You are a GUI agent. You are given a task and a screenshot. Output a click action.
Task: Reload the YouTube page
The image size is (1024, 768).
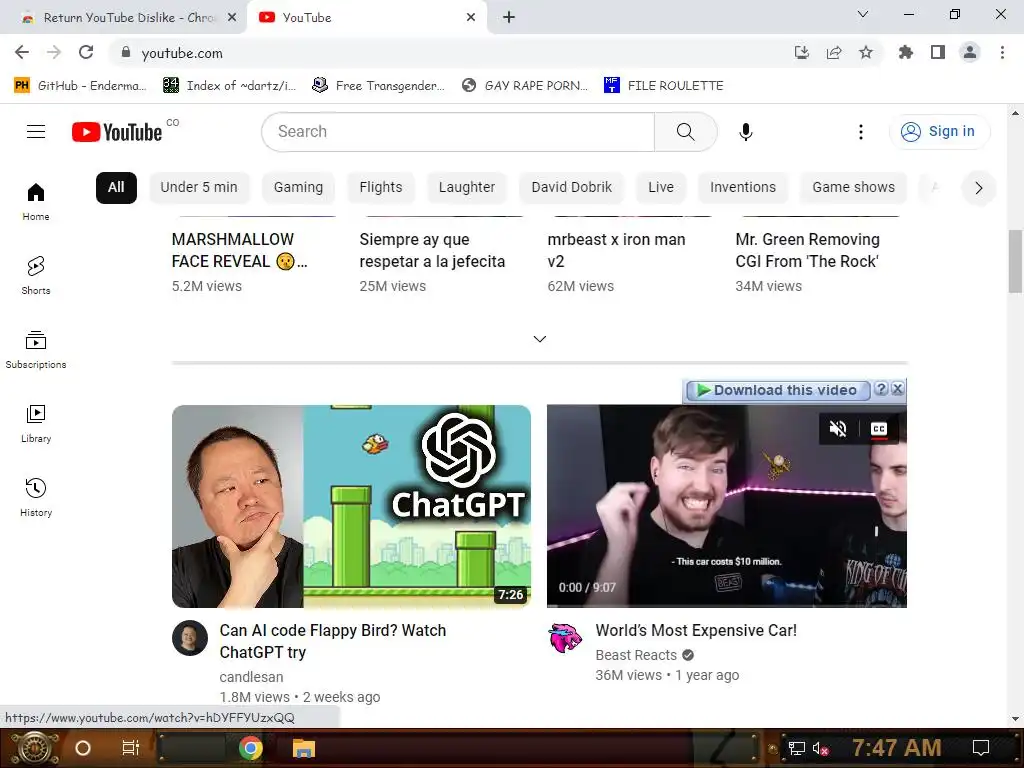click(86, 52)
